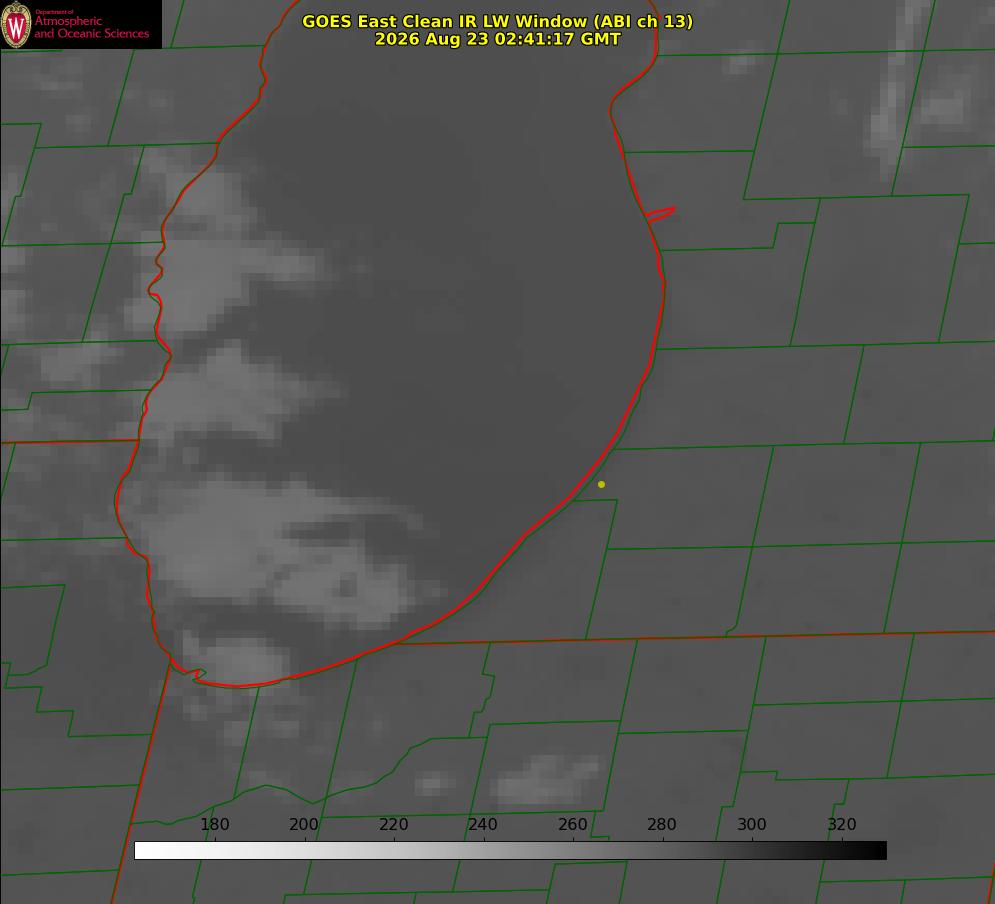995x904 pixels.
Task: Click the yellow dot marker near the shoreline
Action: 601,485
